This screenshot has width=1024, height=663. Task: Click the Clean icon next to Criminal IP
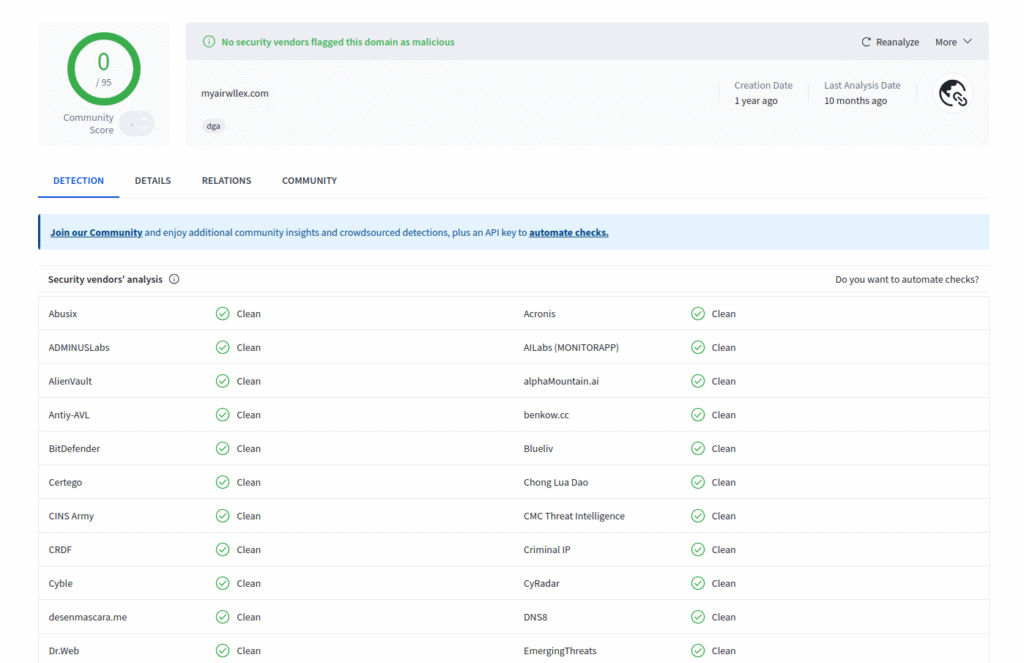coord(697,549)
